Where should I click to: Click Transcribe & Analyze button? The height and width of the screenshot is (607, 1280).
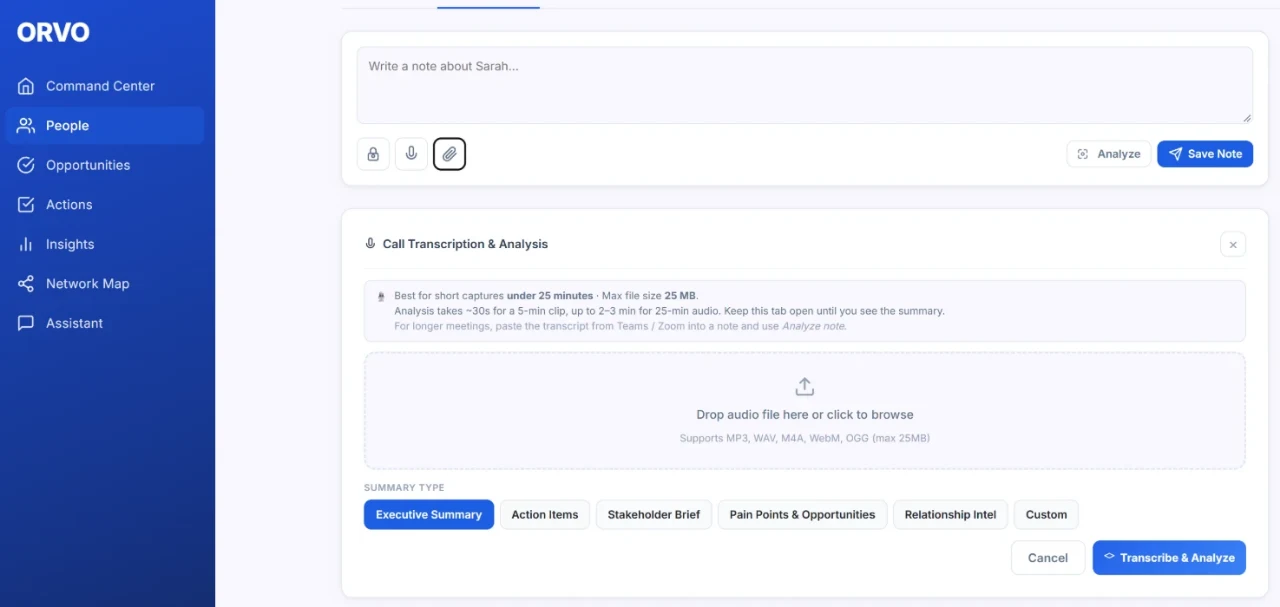pyautogui.click(x=1169, y=558)
